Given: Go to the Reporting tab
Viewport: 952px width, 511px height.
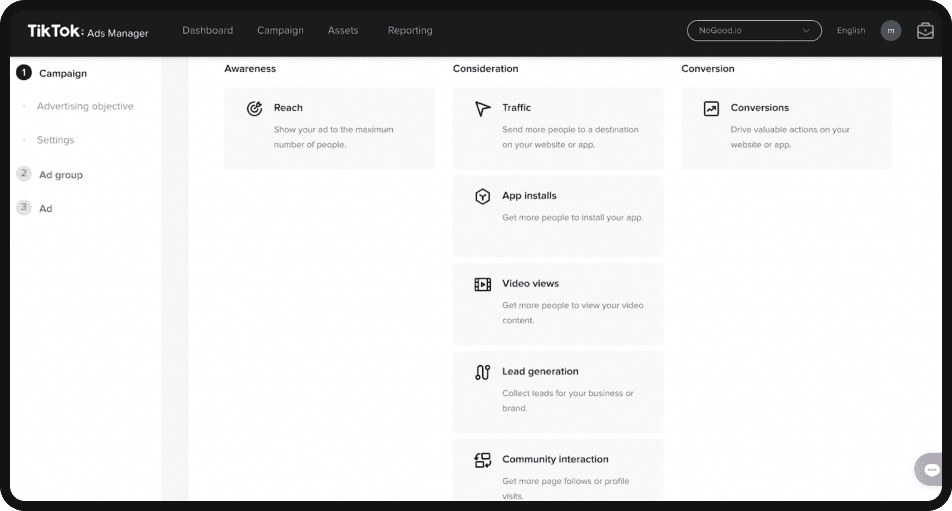Looking at the screenshot, I should pos(410,31).
